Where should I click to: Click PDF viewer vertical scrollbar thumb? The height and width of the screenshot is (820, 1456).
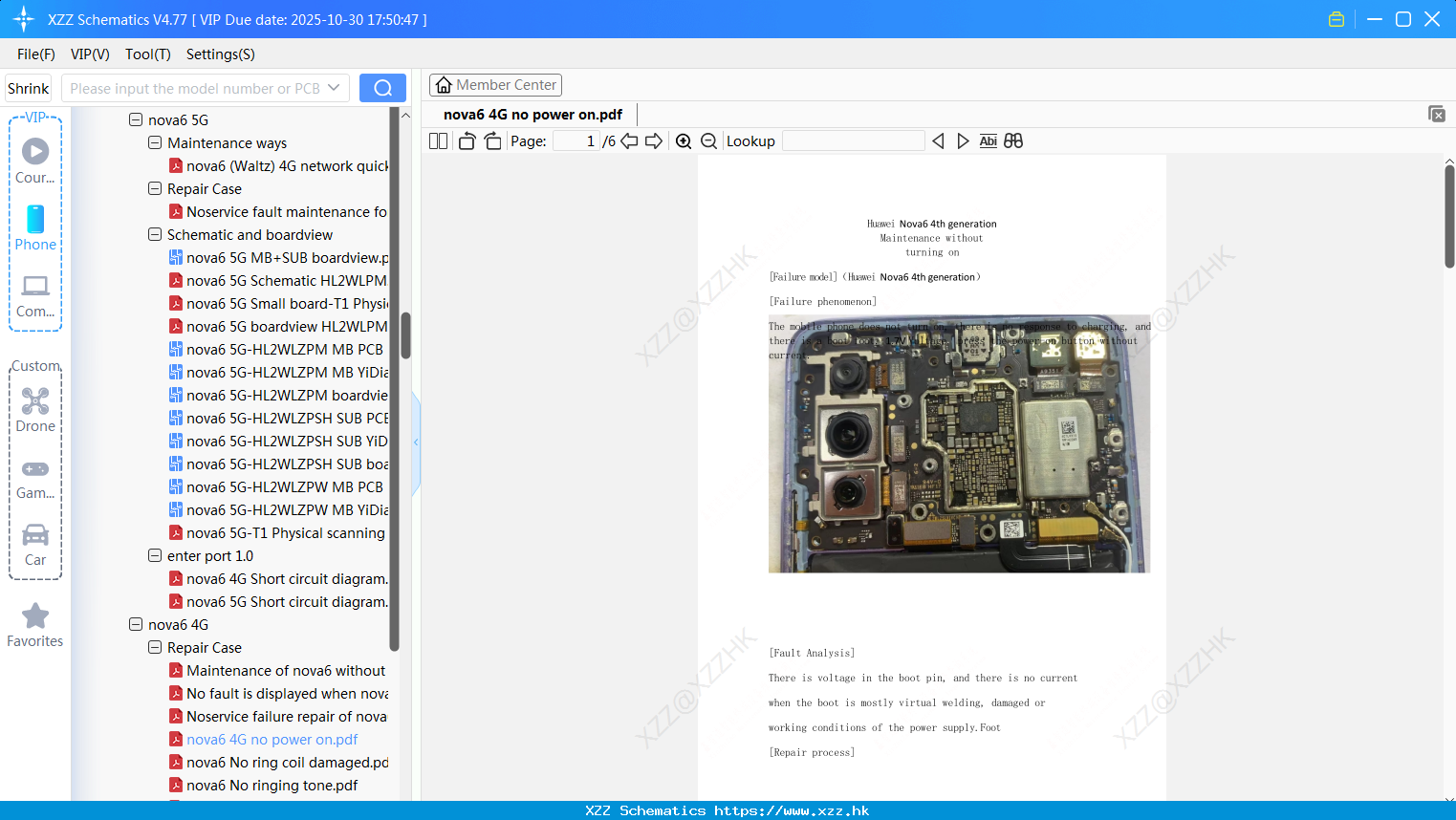click(x=1449, y=216)
